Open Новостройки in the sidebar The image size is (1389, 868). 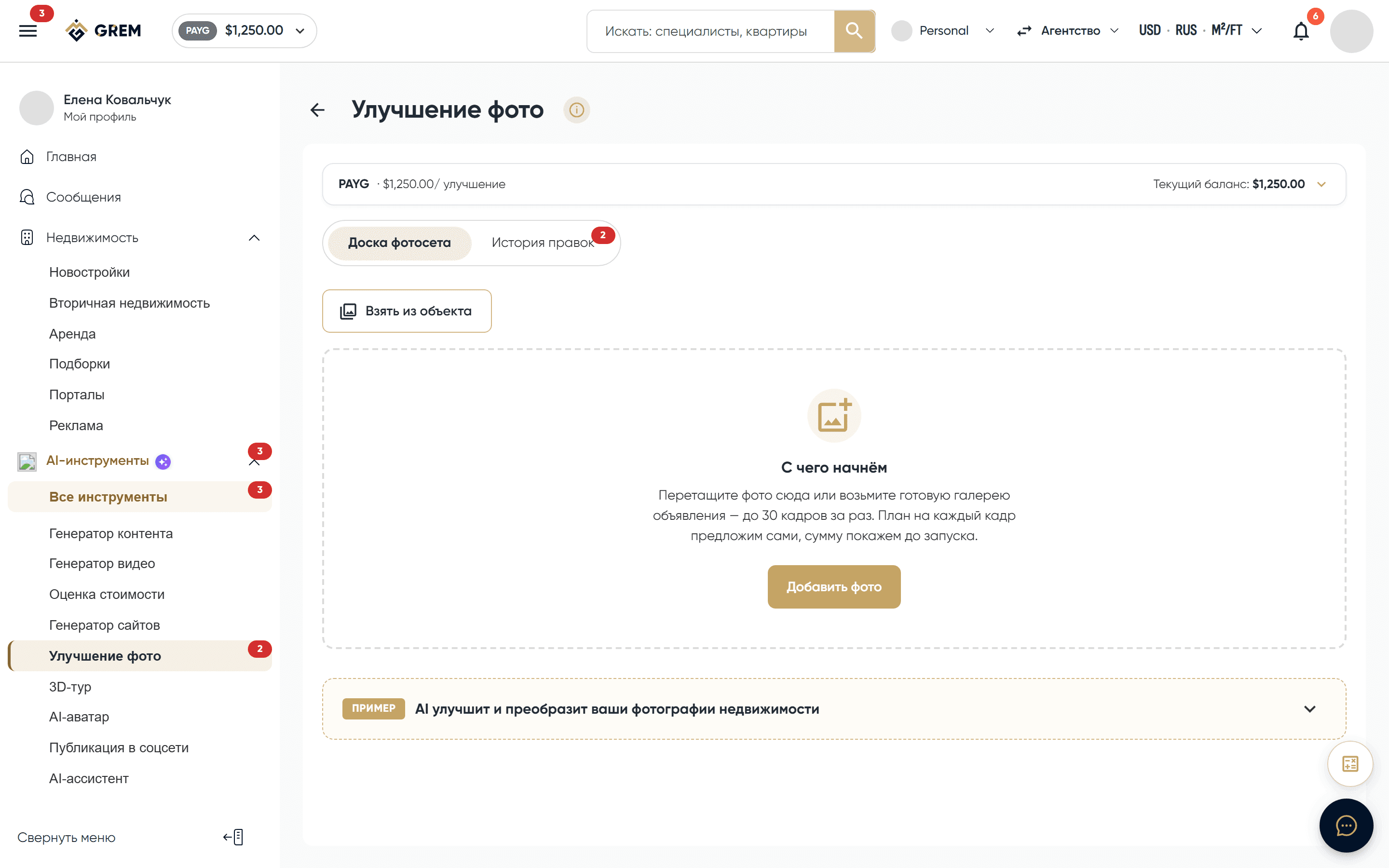pyautogui.click(x=90, y=272)
